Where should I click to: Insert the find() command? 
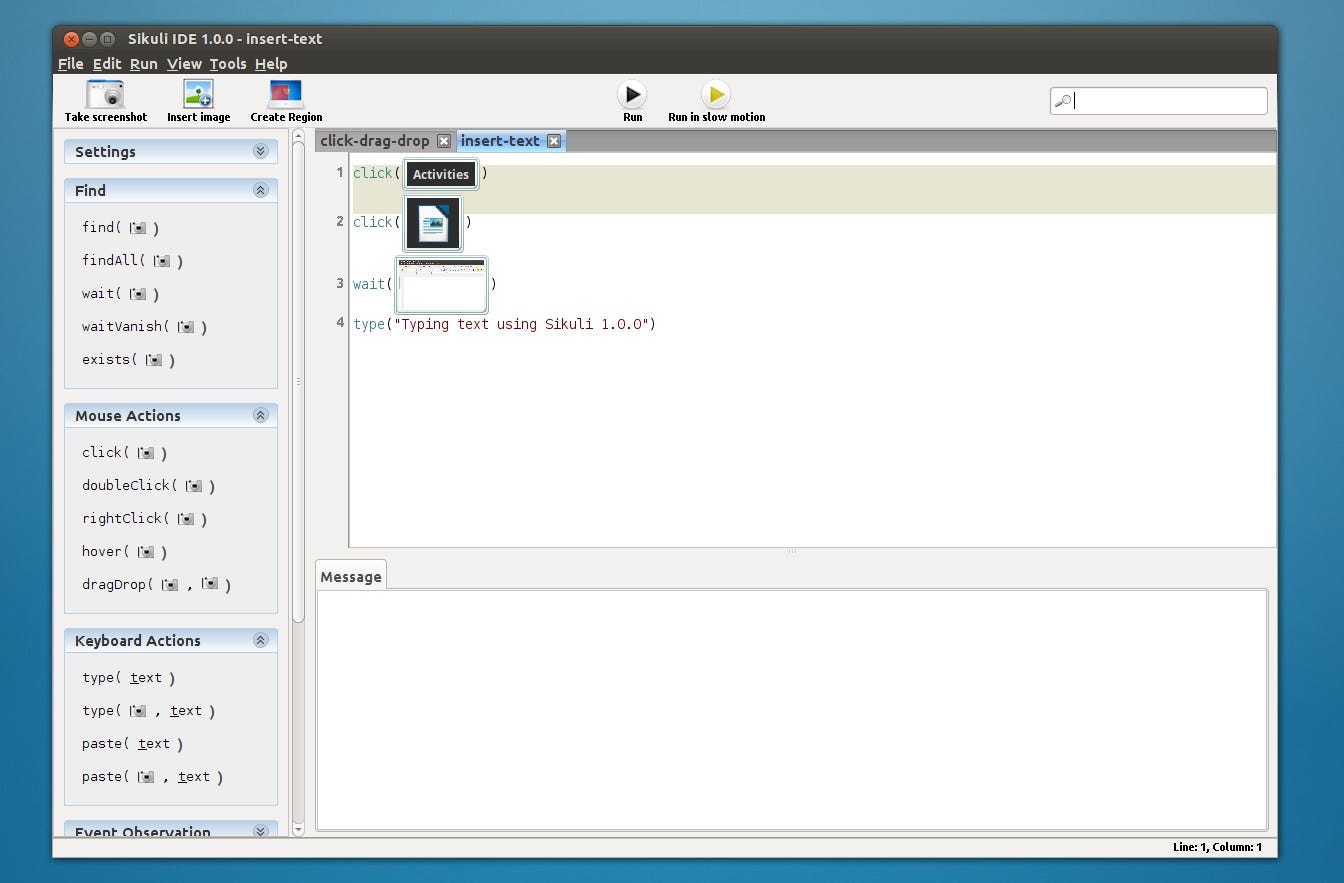(x=120, y=228)
